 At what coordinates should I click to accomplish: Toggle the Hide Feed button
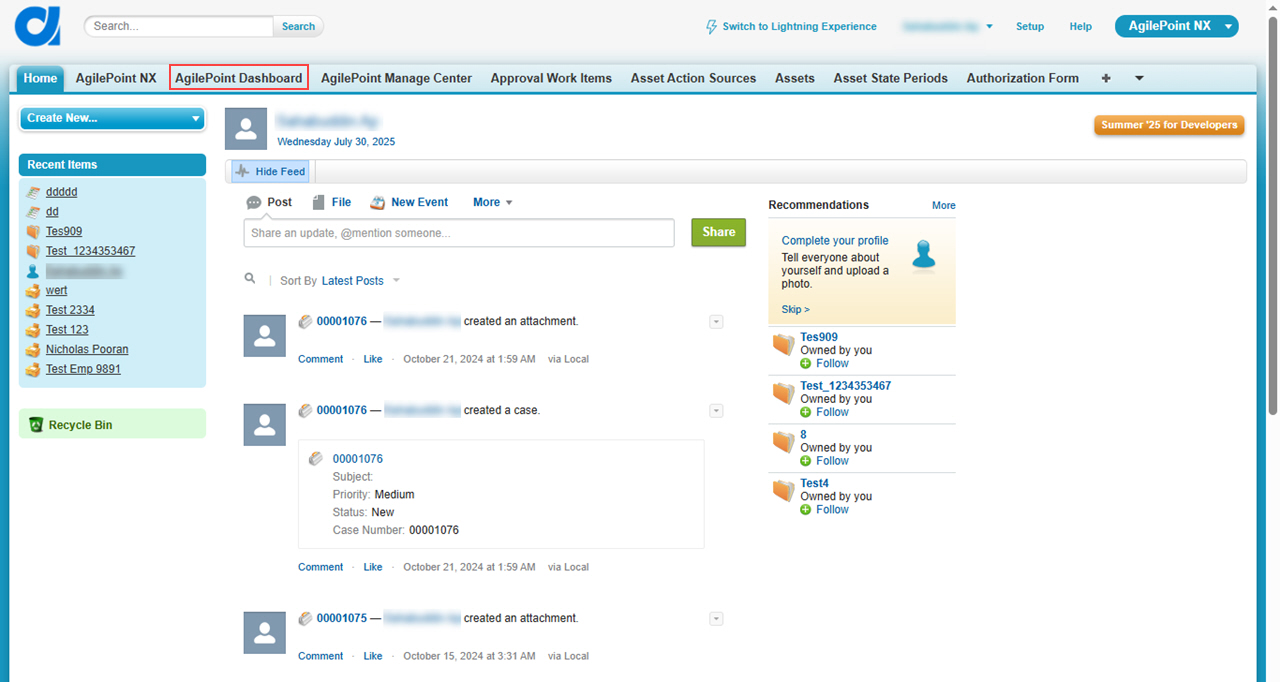coord(270,172)
